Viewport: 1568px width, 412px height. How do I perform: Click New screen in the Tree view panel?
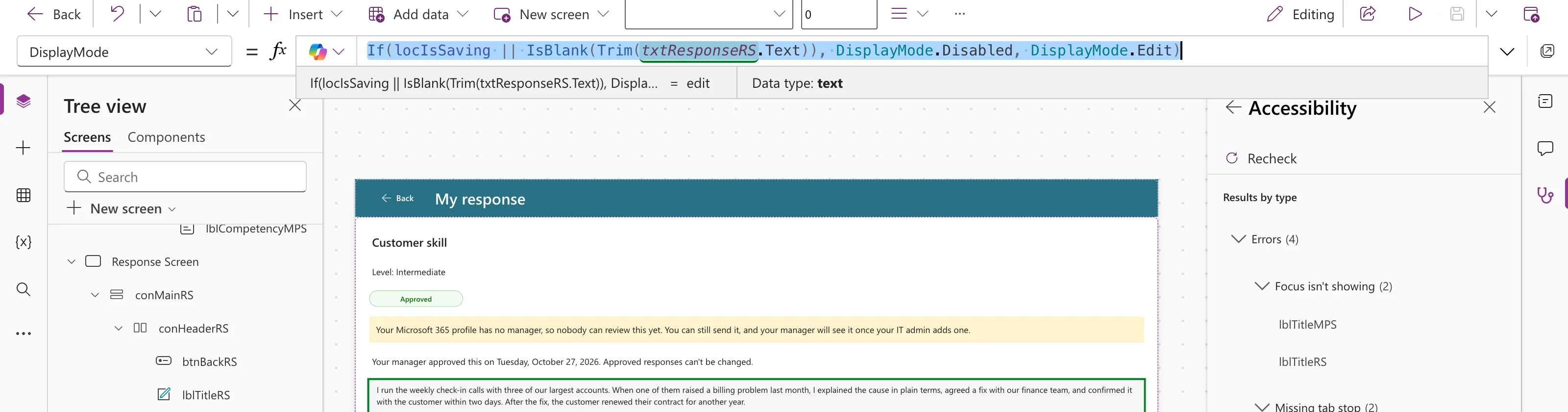(x=121, y=208)
